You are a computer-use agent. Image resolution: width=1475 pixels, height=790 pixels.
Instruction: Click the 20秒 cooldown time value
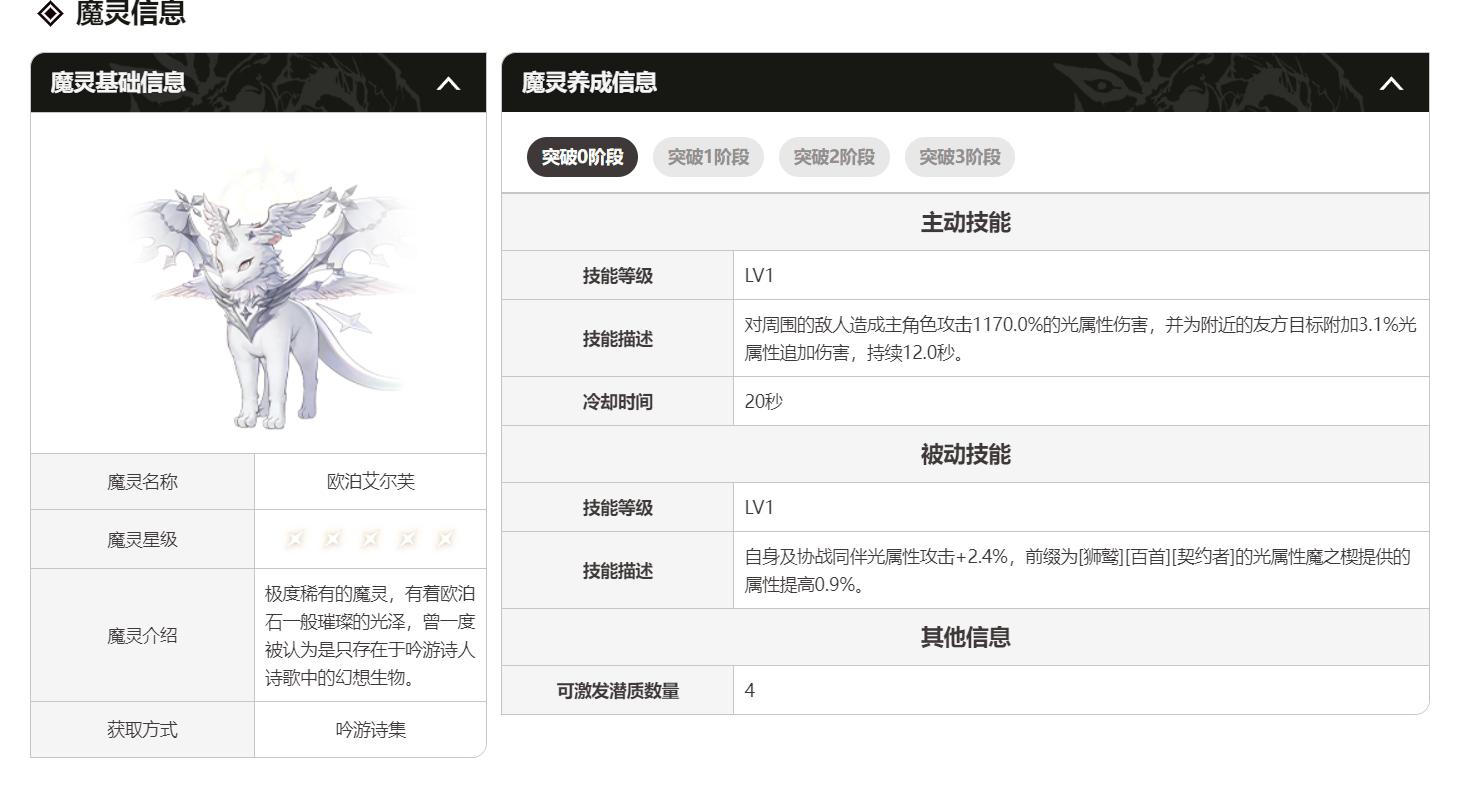point(764,401)
